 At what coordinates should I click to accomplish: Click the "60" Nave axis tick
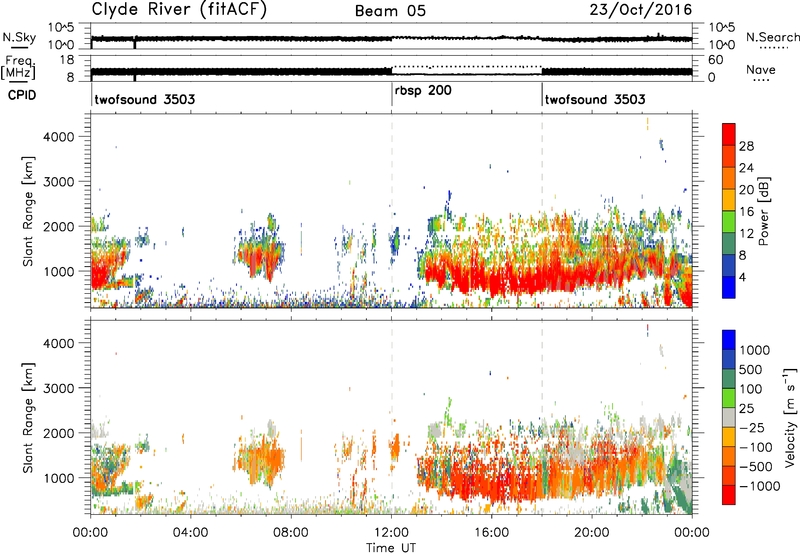tap(716, 60)
